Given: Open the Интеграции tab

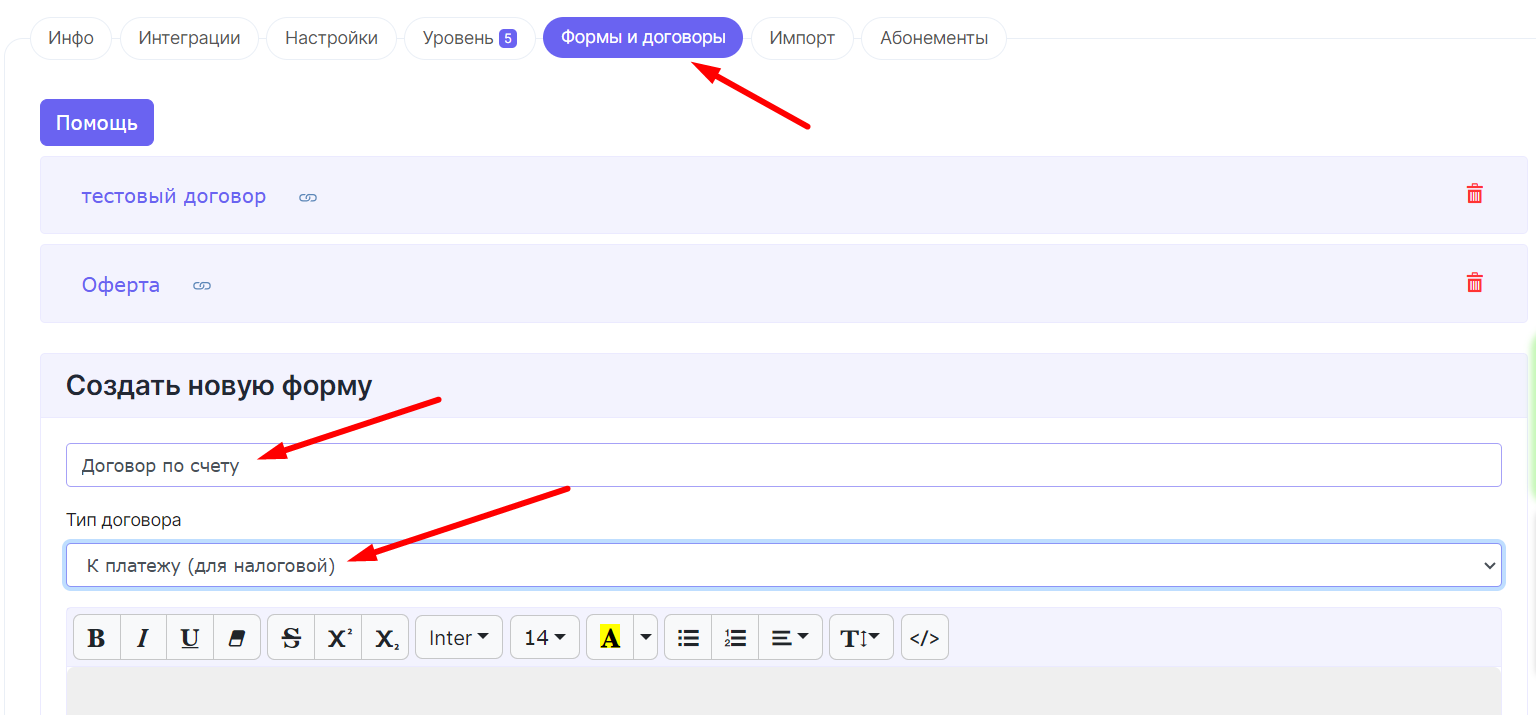Looking at the screenshot, I should click(189, 39).
